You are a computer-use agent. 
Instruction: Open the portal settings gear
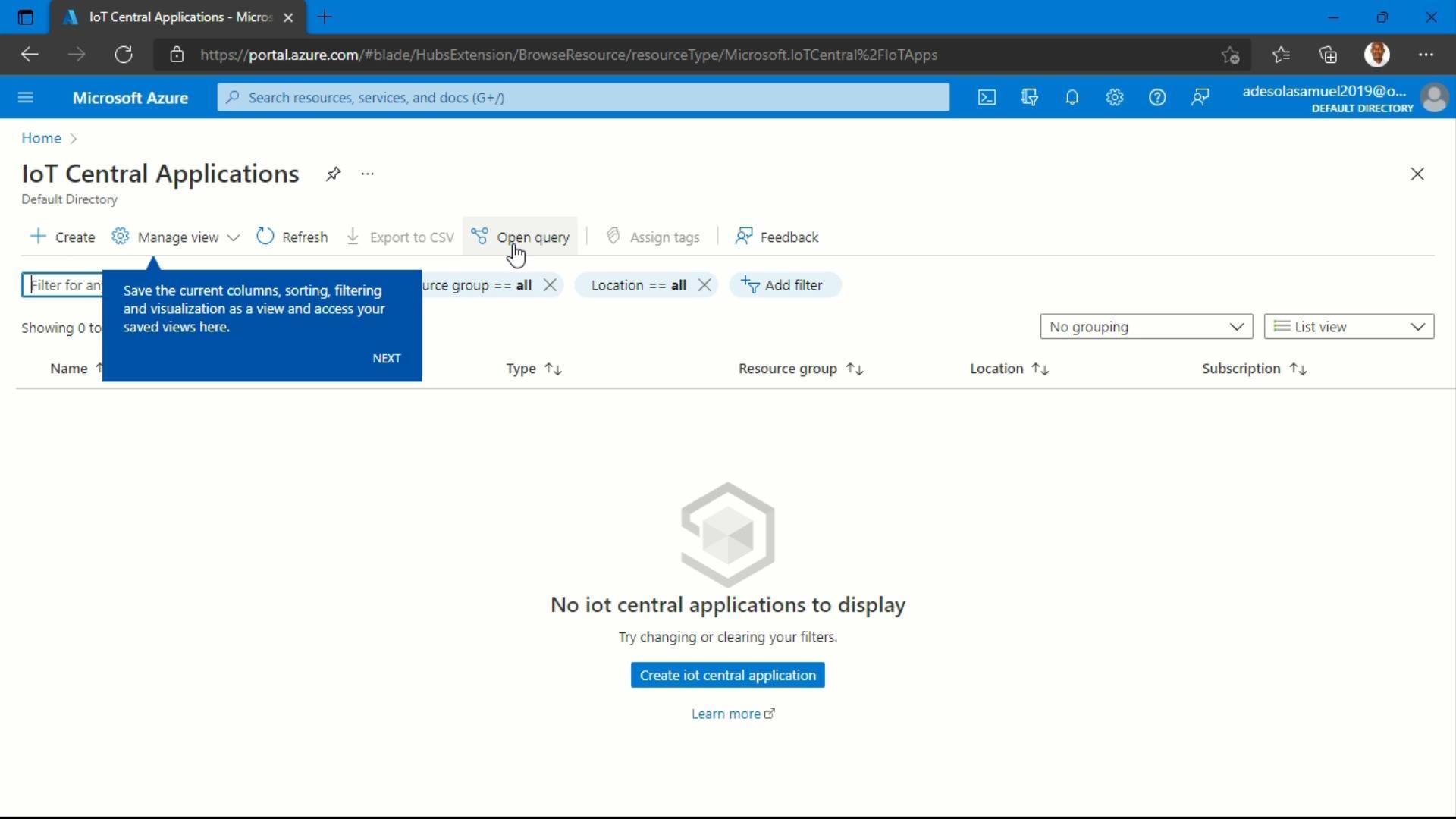point(1114,97)
